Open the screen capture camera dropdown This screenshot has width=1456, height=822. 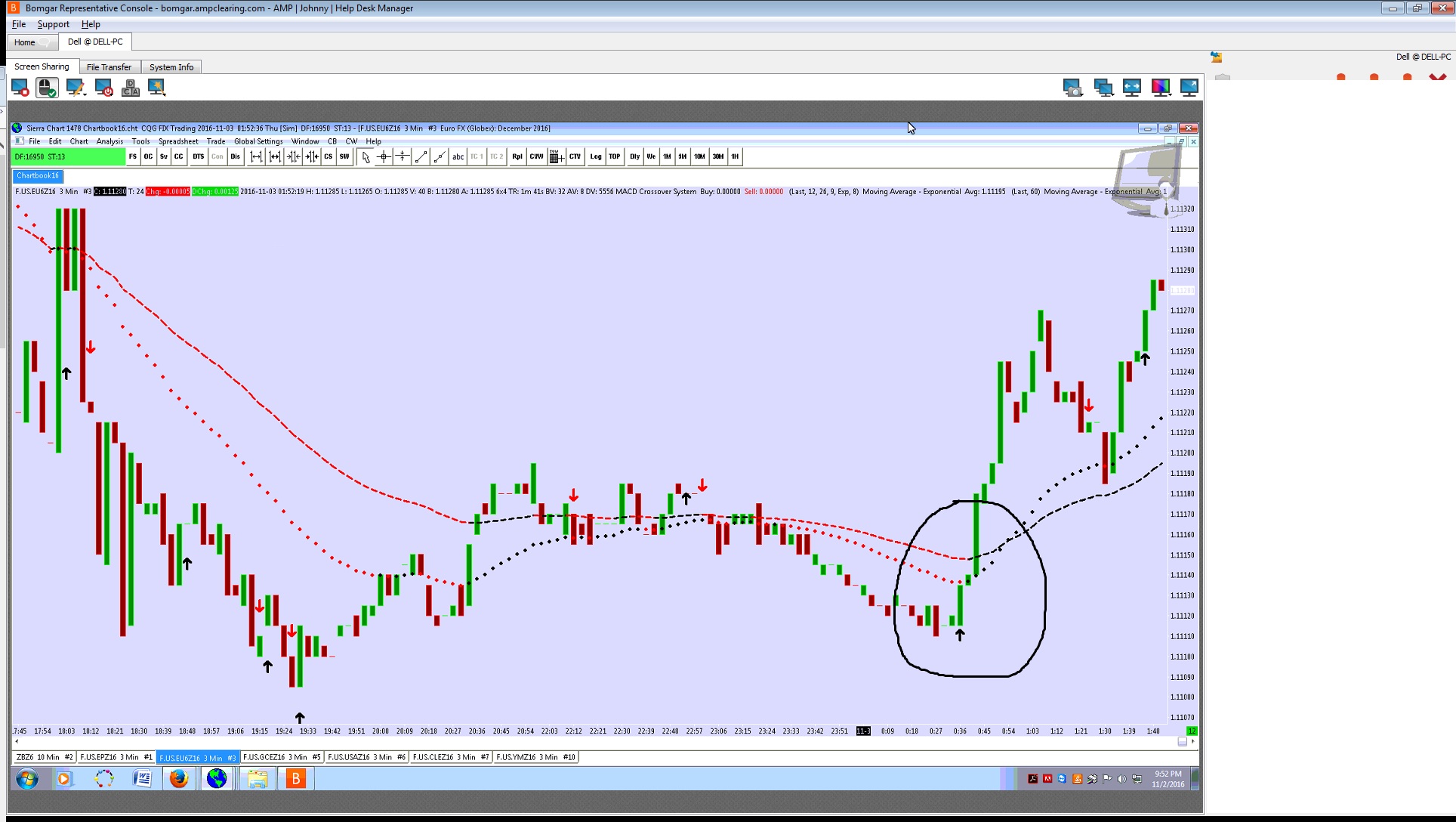pos(1073,88)
